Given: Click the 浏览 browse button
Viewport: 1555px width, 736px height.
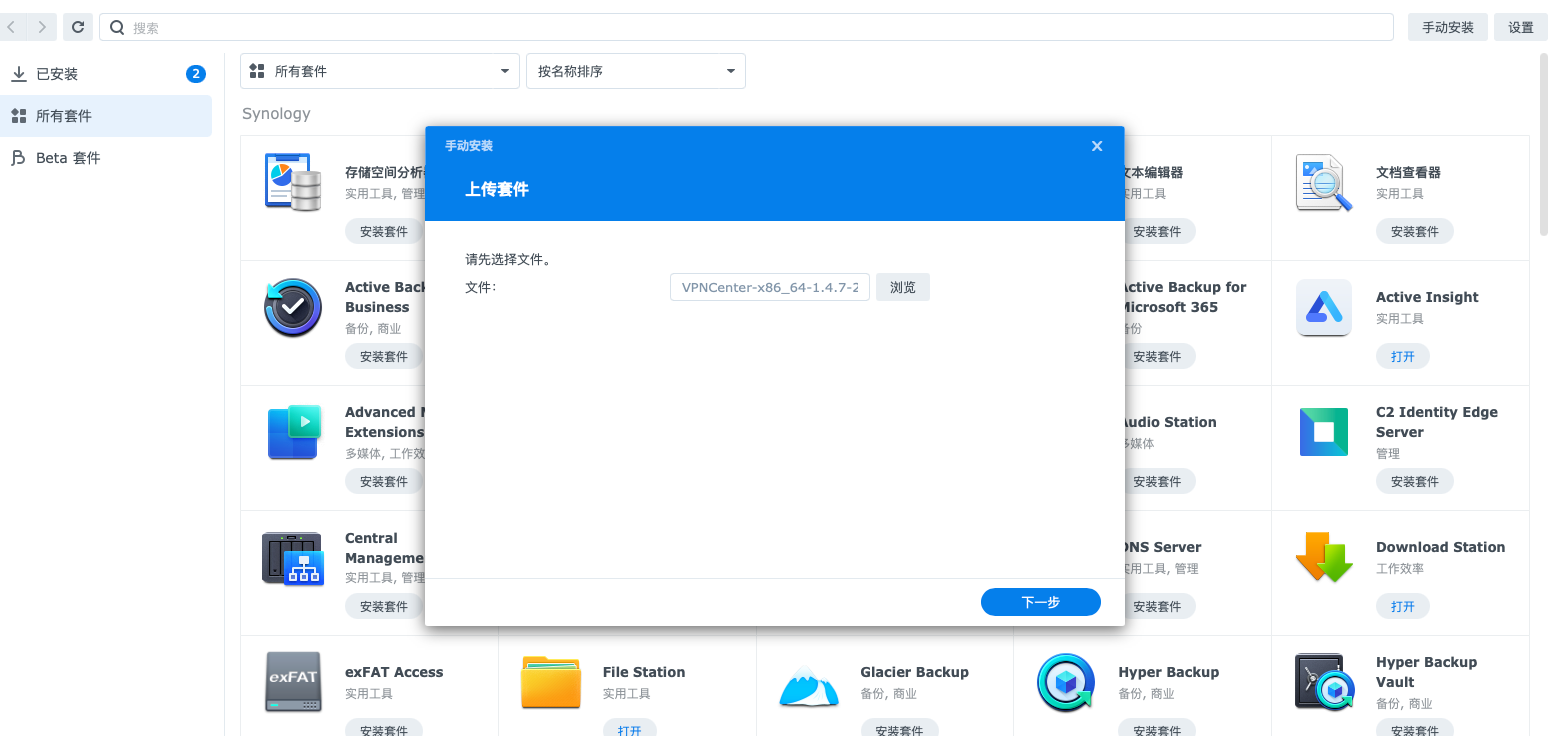Looking at the screenshot, I should pos(903,287).
